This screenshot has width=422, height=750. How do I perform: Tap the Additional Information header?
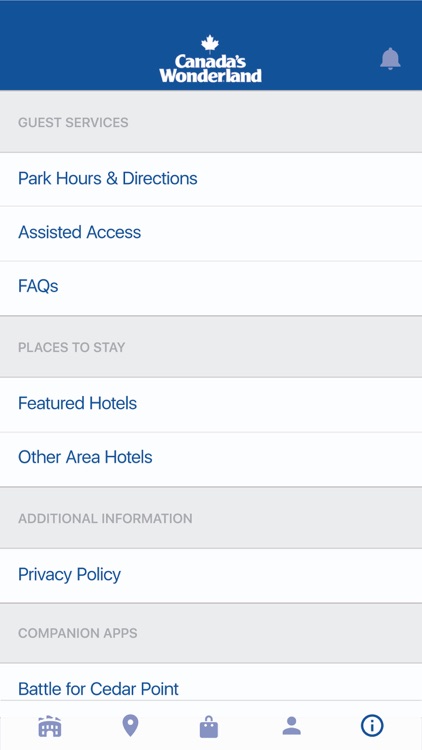(105, 518)
